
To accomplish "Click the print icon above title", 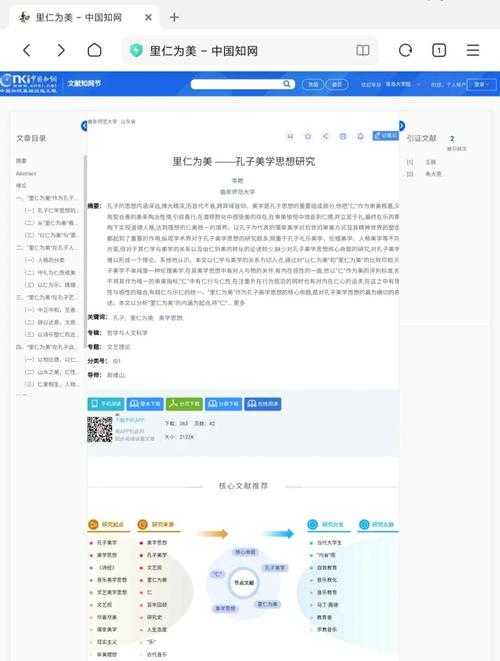I will (343, 136).
